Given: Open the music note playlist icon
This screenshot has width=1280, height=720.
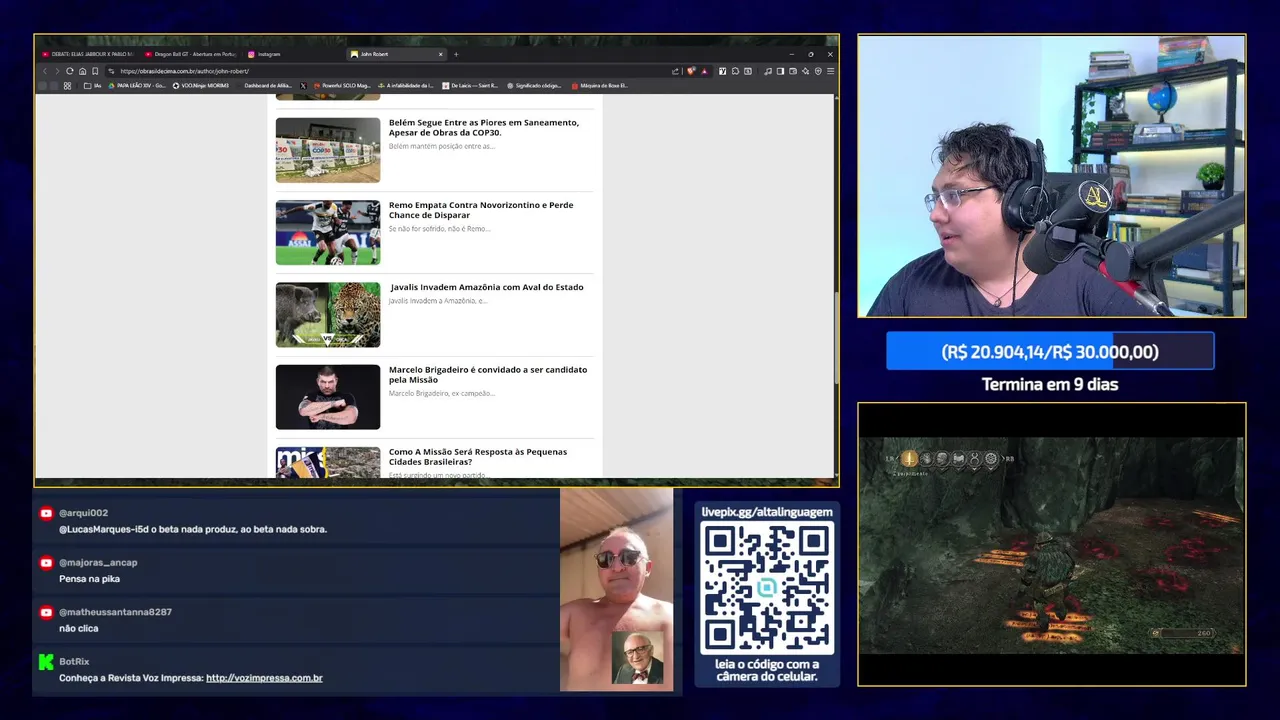Looking at the screenshot, I should [x=768, y=71].
